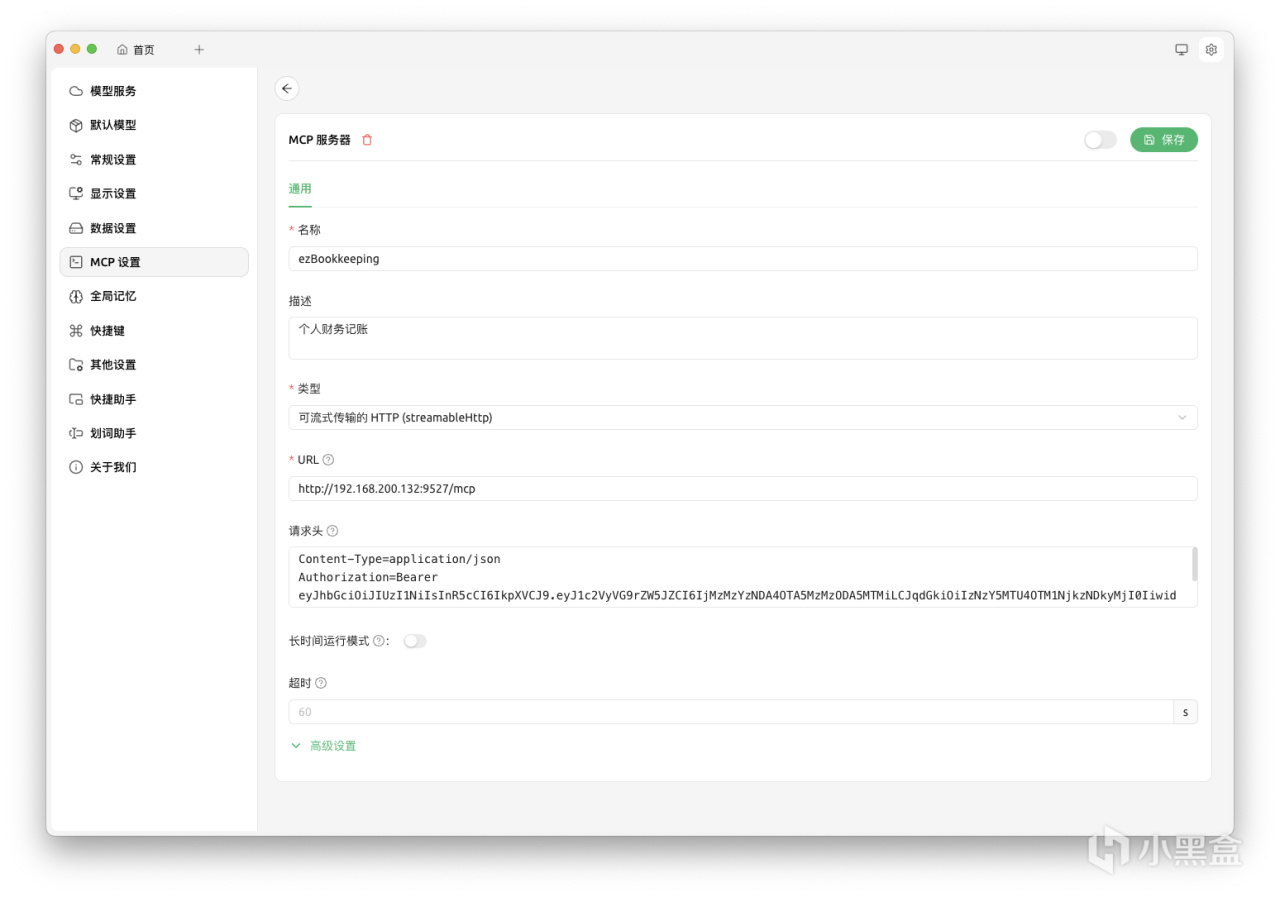Click the 请求头 help question mark icon

333,531
